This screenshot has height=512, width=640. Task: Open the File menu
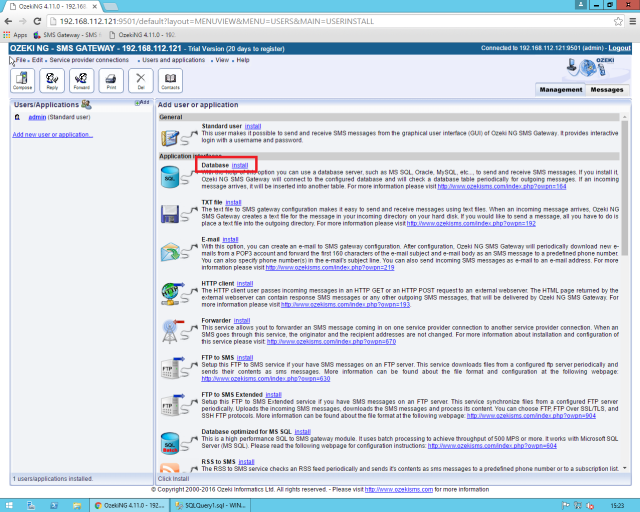point(21,60)
